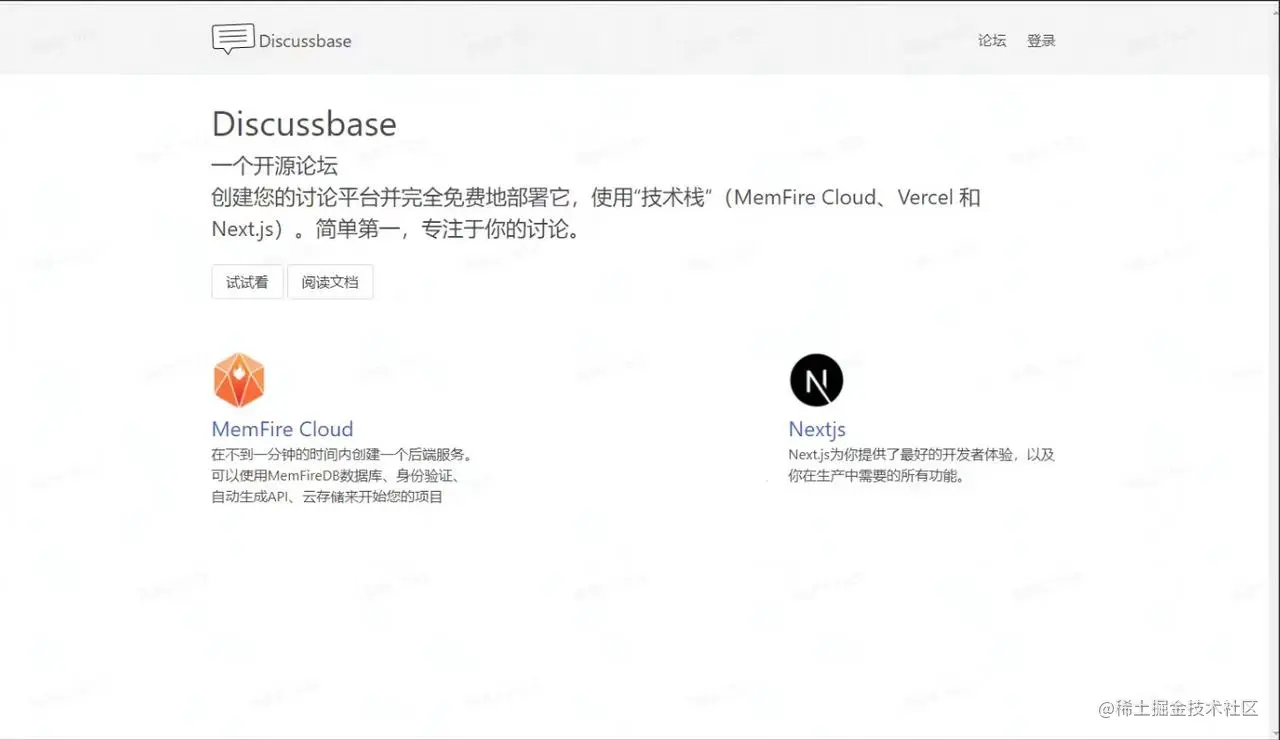Viewport: 1280px width, 740px height.
Task: Select the line 你在生产中需要的所有功能。
Action: pos(878,475)
